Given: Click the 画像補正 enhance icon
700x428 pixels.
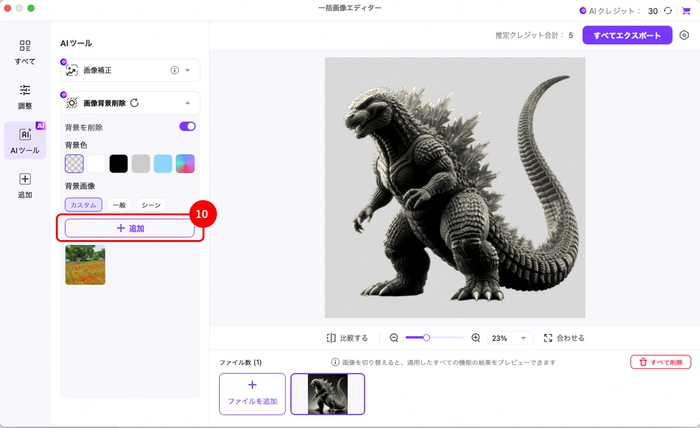Looking at the screenshot, I should 71,70.
